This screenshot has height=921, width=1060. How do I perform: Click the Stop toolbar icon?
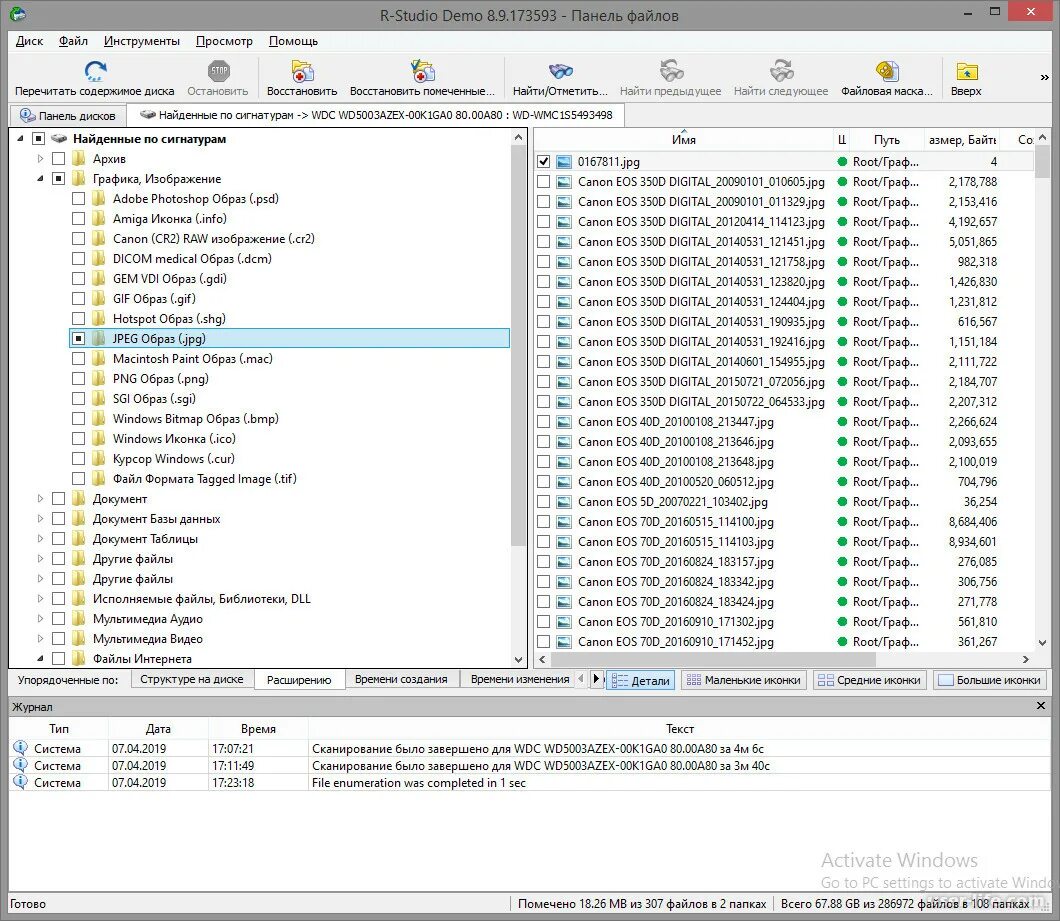(x=218, y=71)
